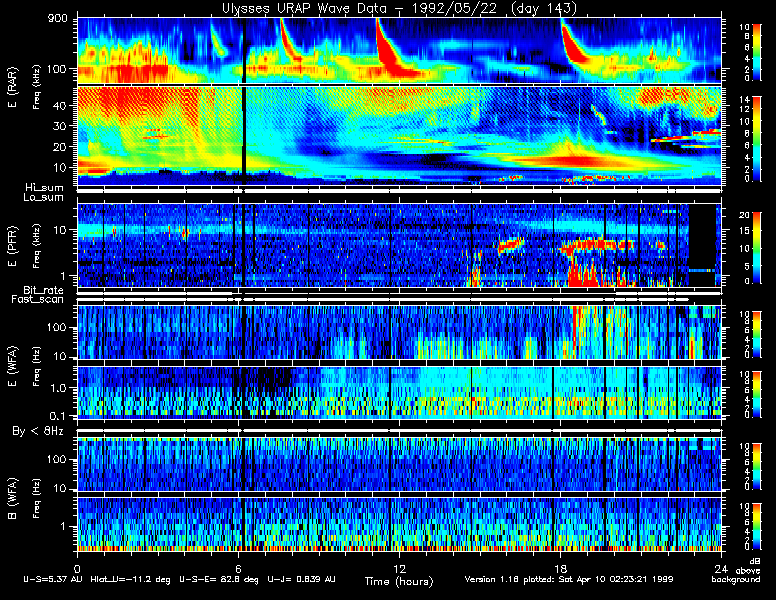Select 'Freq (Hz)' label of the B (WFA) panels
This screenshot has width=776, height=600.
click(x=36, y=499)
